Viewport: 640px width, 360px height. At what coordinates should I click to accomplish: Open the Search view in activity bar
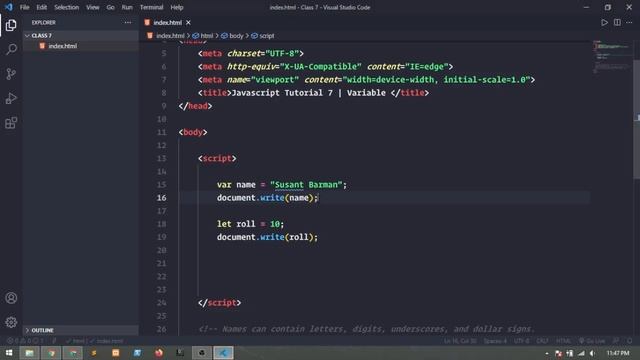pyautogui.click(x=11, y=50)
